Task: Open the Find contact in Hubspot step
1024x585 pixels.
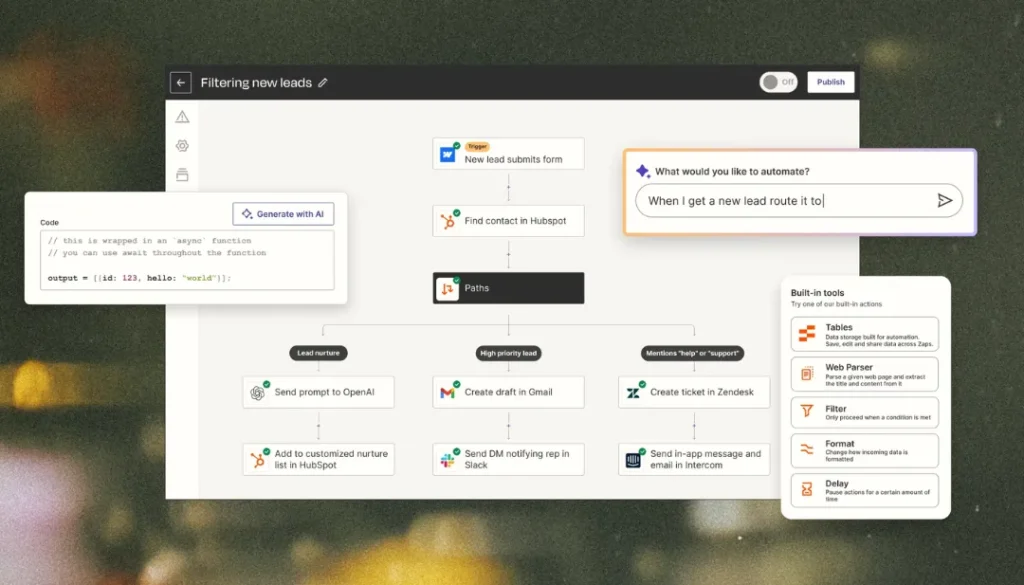Action: pyautogui.click(x=508, y=221)
